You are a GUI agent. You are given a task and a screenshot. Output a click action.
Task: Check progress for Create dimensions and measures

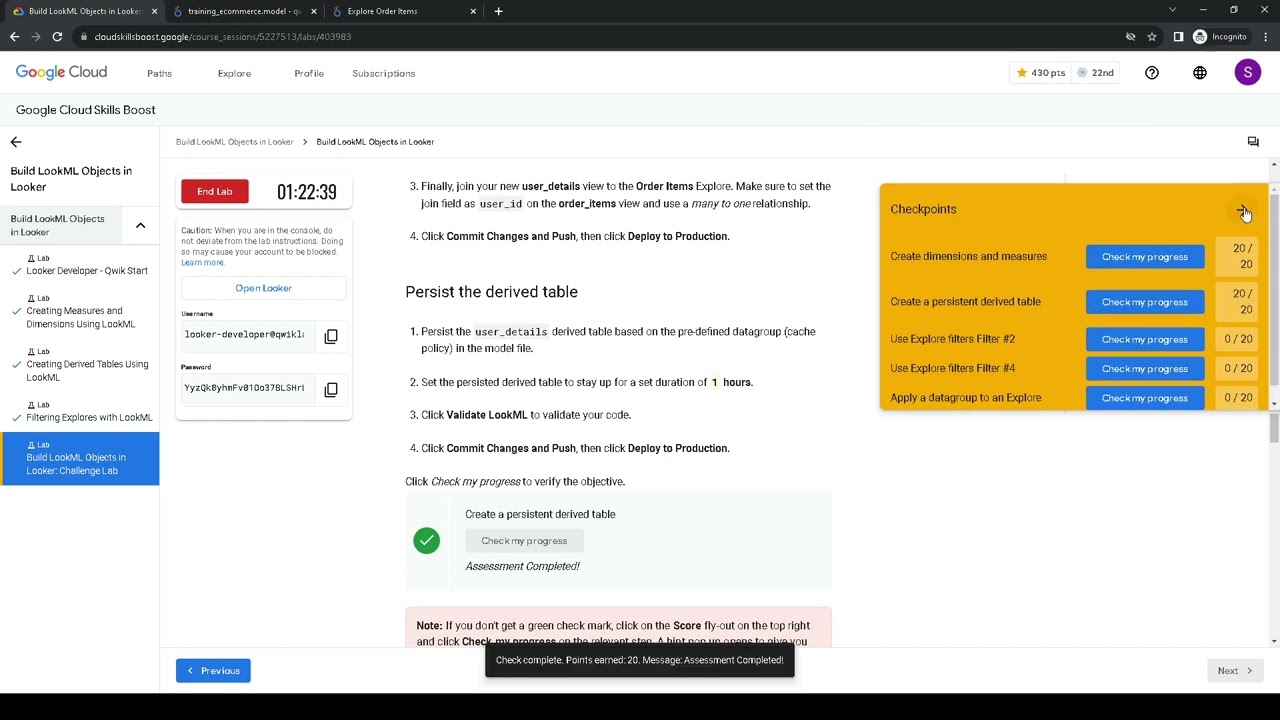coord(1145,257)
